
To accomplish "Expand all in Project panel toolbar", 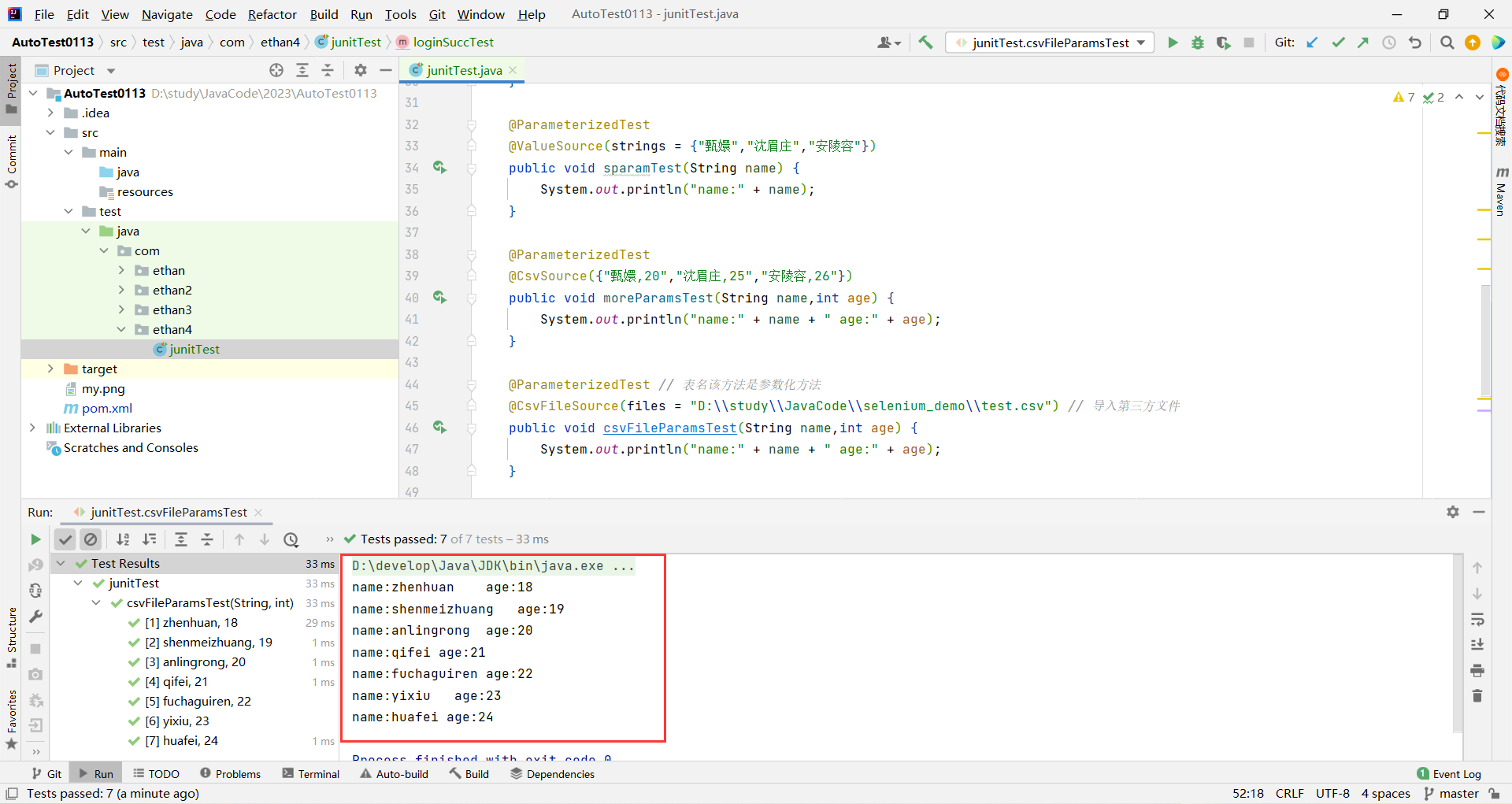I will [302, 70].
